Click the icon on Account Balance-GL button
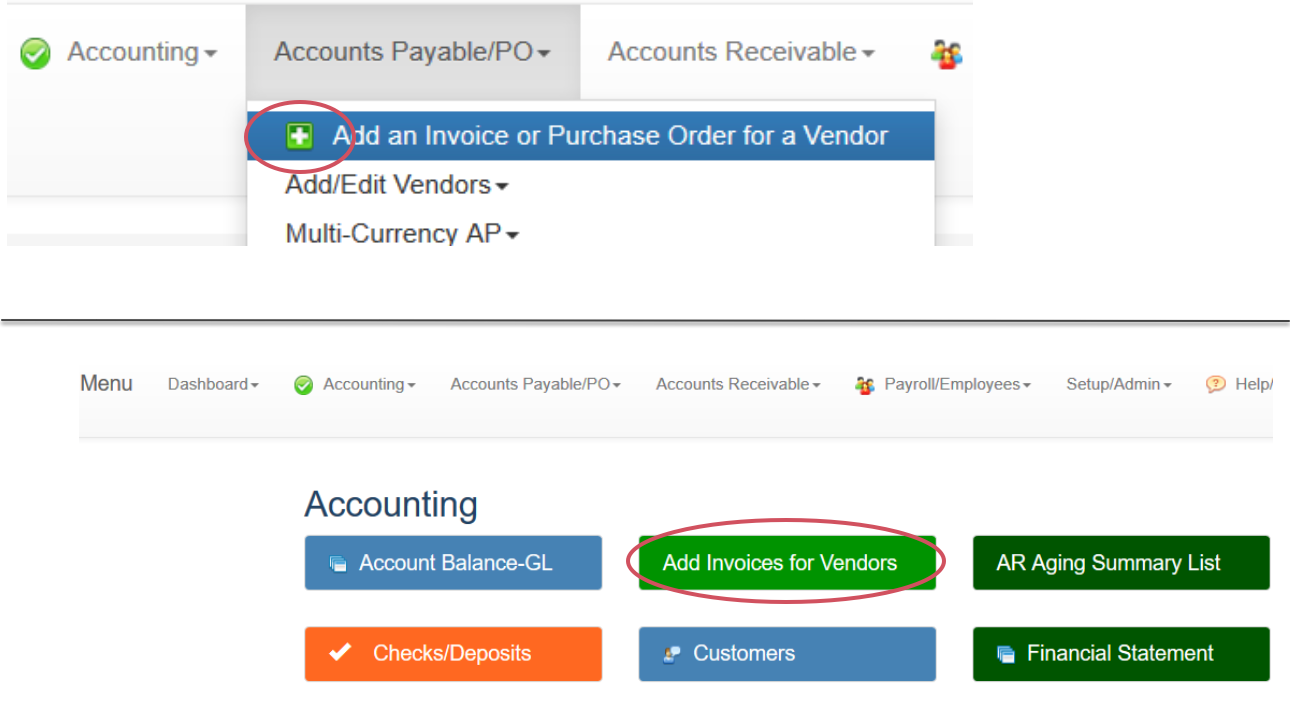 (338, 564)
